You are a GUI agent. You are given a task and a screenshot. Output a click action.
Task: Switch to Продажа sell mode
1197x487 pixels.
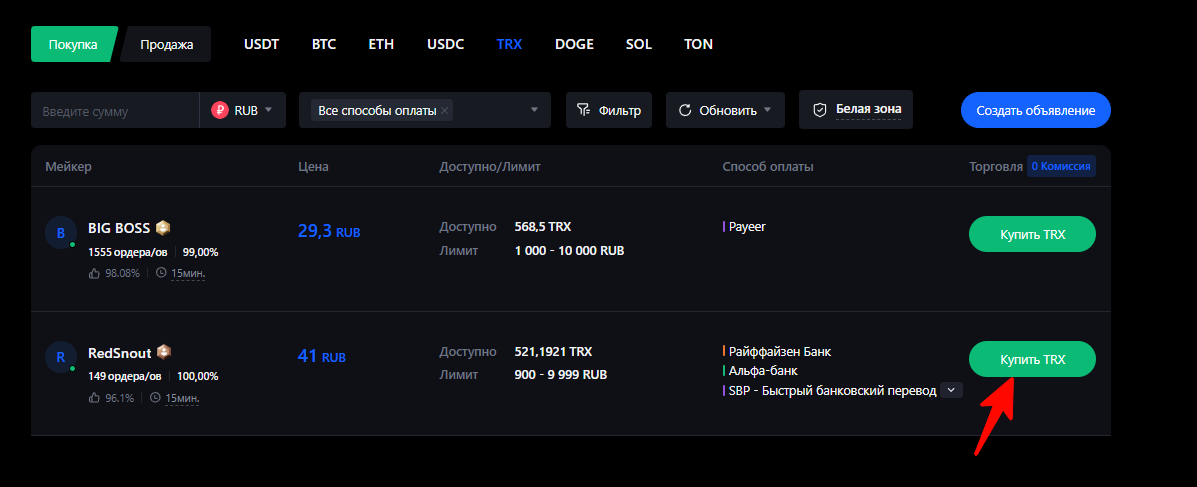tap(166, 44)
